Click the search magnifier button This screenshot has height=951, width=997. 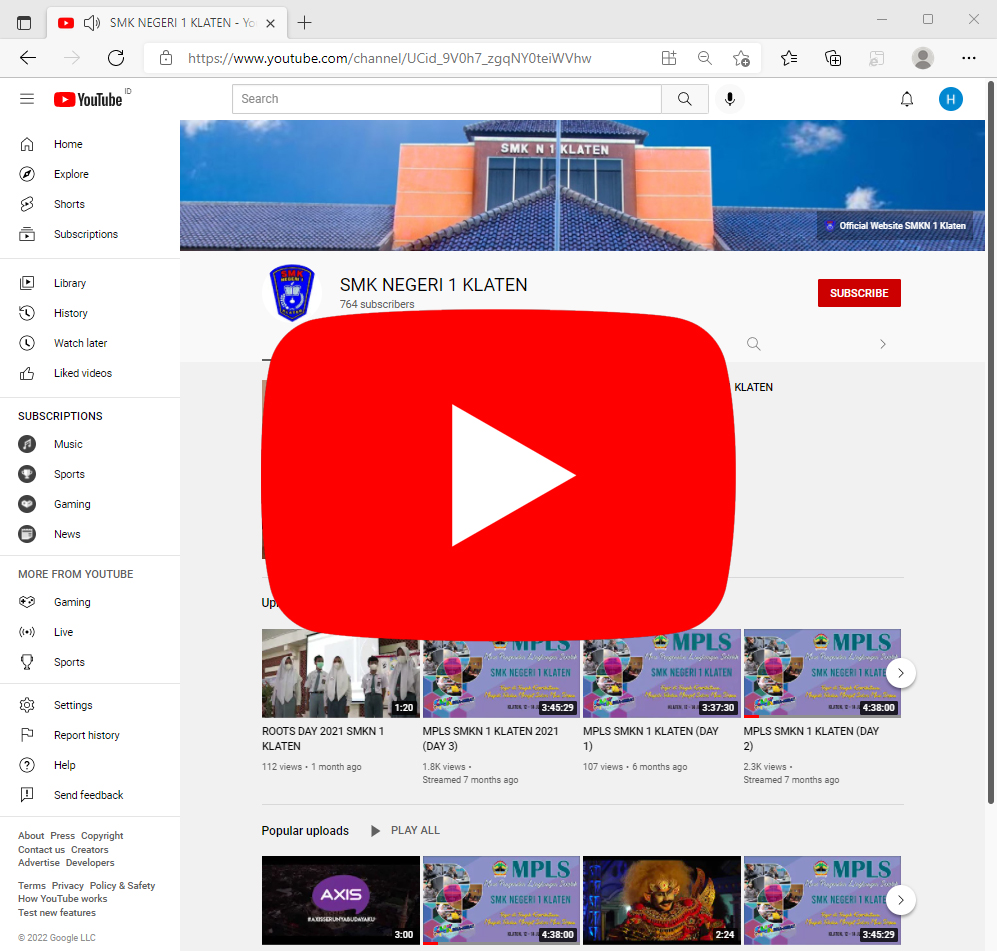point(684,99)
